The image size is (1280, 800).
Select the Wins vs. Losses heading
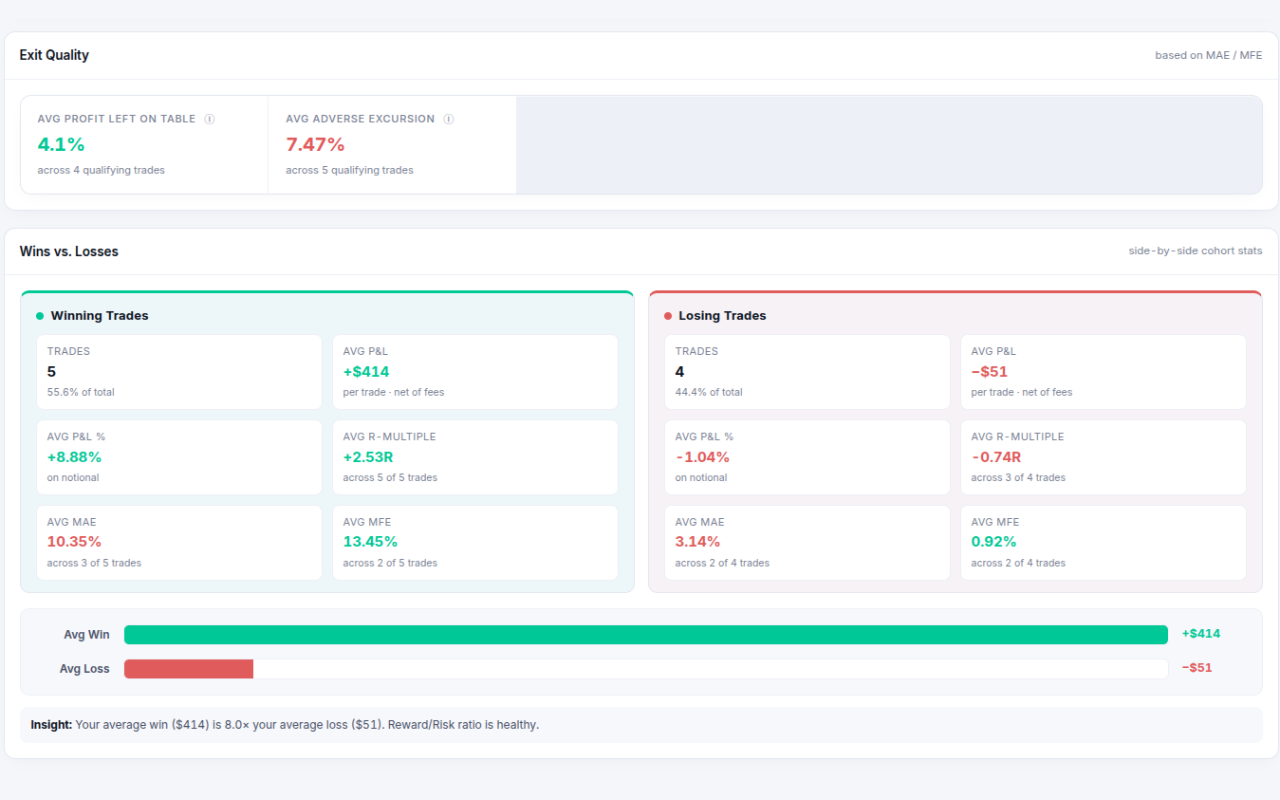tap(69, 252)
